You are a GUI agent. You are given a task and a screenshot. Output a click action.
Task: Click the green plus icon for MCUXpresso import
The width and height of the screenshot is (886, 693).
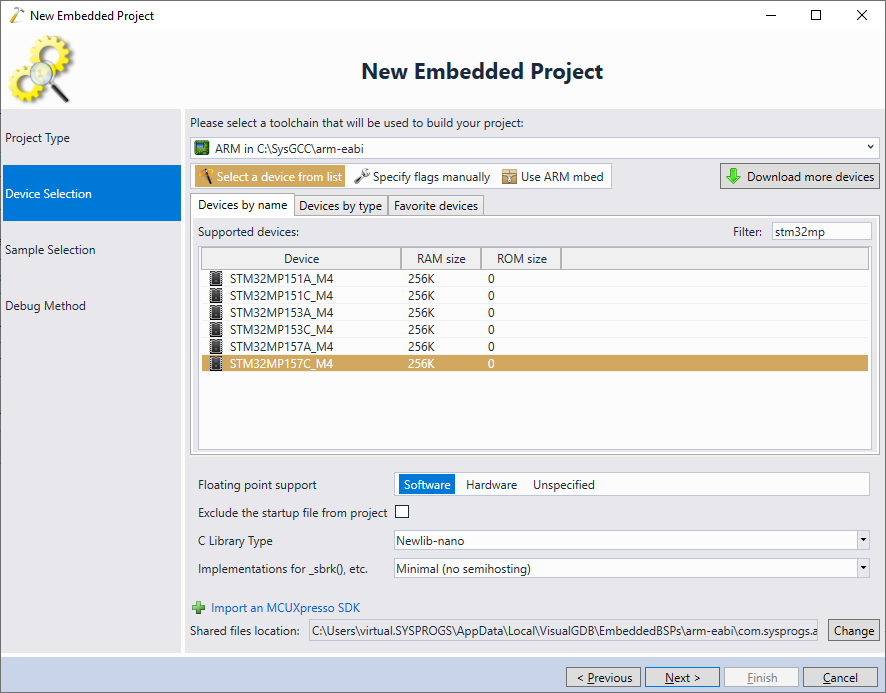click(198, 608)
